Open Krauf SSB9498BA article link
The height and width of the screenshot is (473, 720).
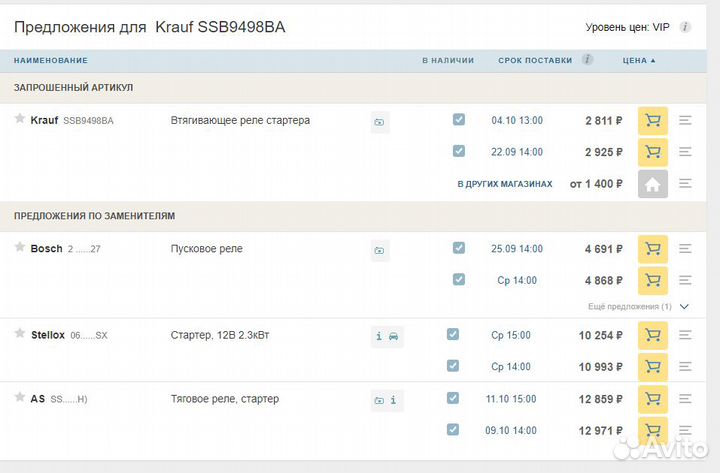pos(88,121)
